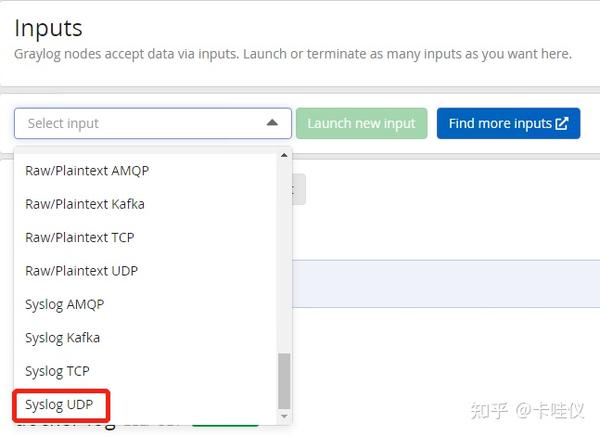Pick Raw/Plaintext TCP input type
This screenshot has height=436, width=600.
coord(80,238)
